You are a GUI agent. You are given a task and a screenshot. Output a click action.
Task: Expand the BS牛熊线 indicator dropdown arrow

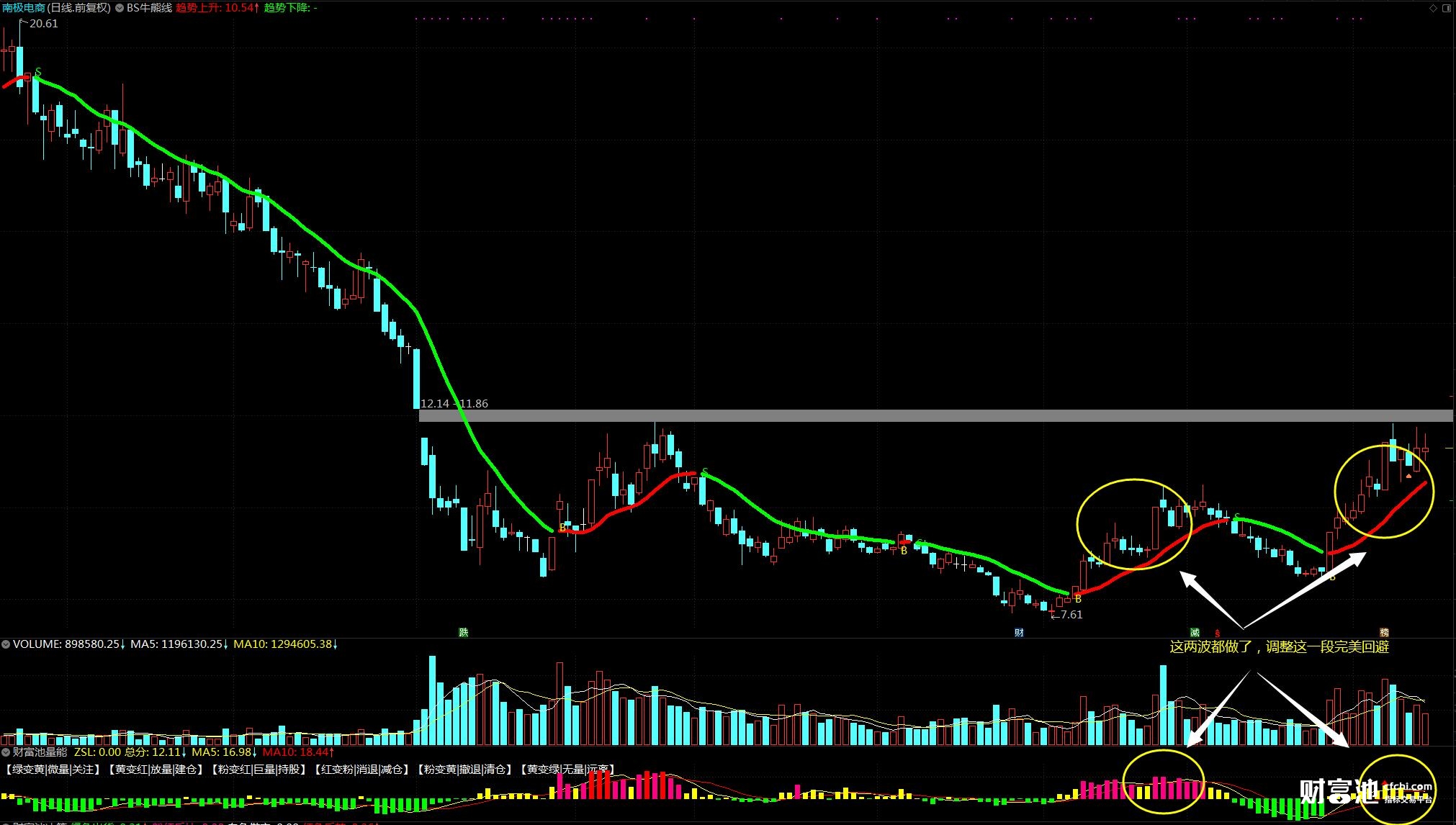tap(120, 8)
